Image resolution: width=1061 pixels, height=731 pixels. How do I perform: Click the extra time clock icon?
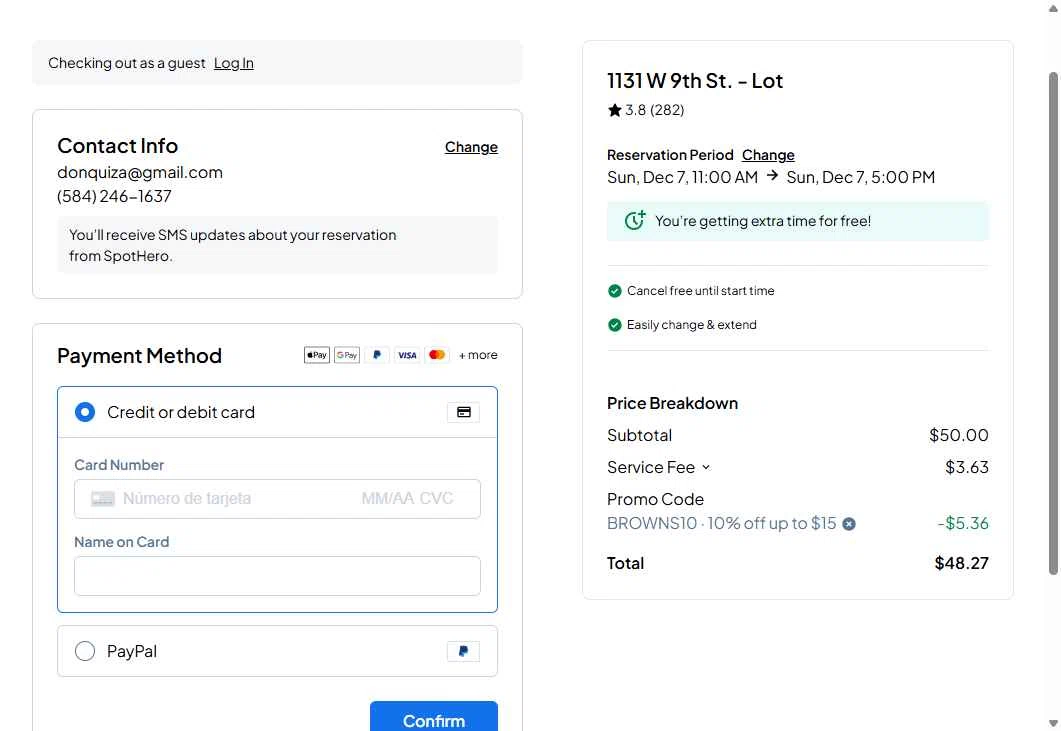point(635,221)
